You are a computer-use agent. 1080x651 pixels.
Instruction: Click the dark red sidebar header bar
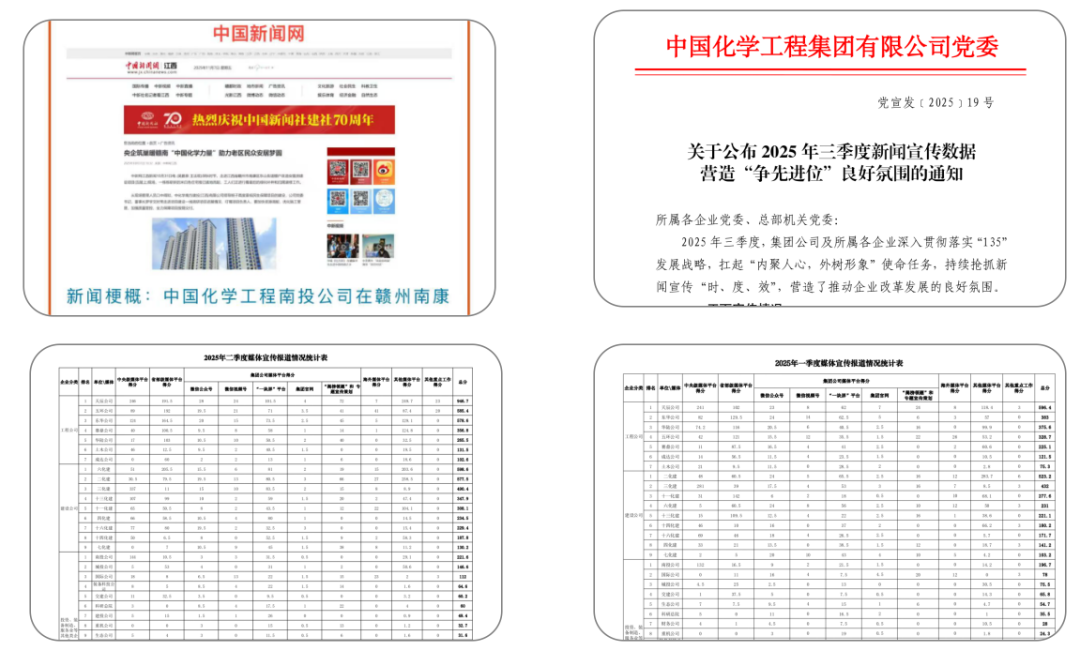361,152
